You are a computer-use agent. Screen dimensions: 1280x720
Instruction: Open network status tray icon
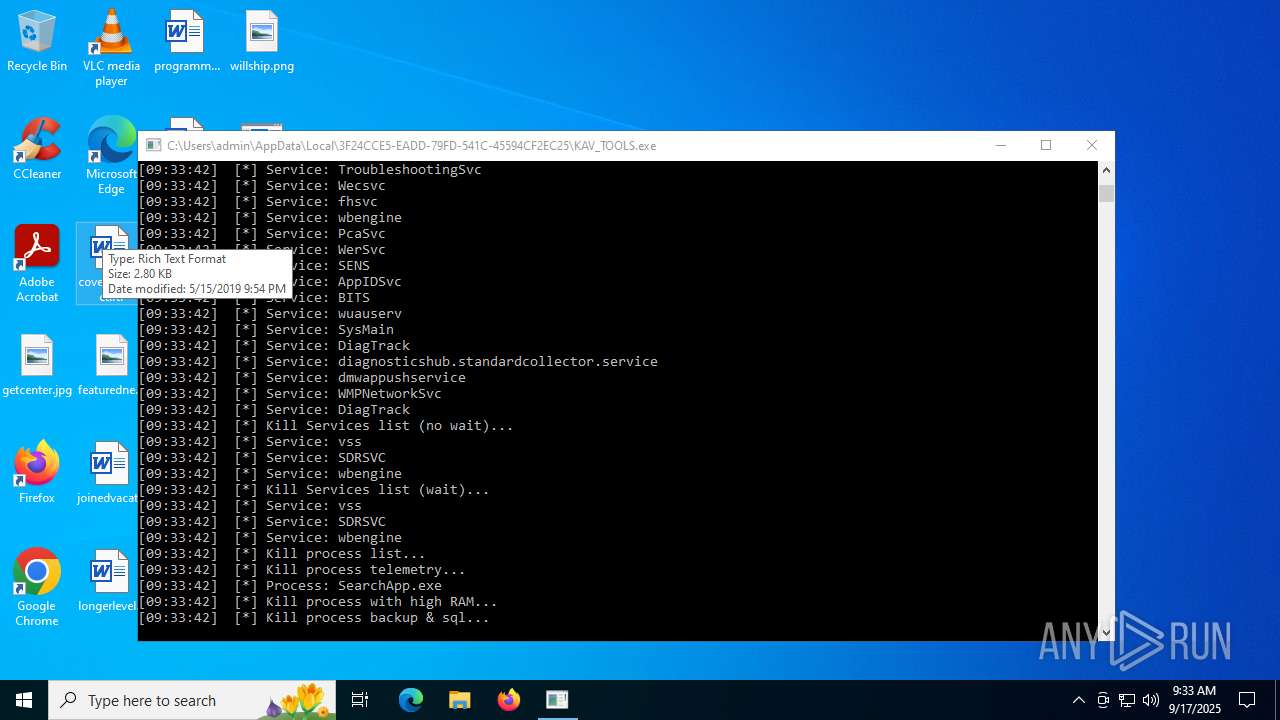[1127, 700]
